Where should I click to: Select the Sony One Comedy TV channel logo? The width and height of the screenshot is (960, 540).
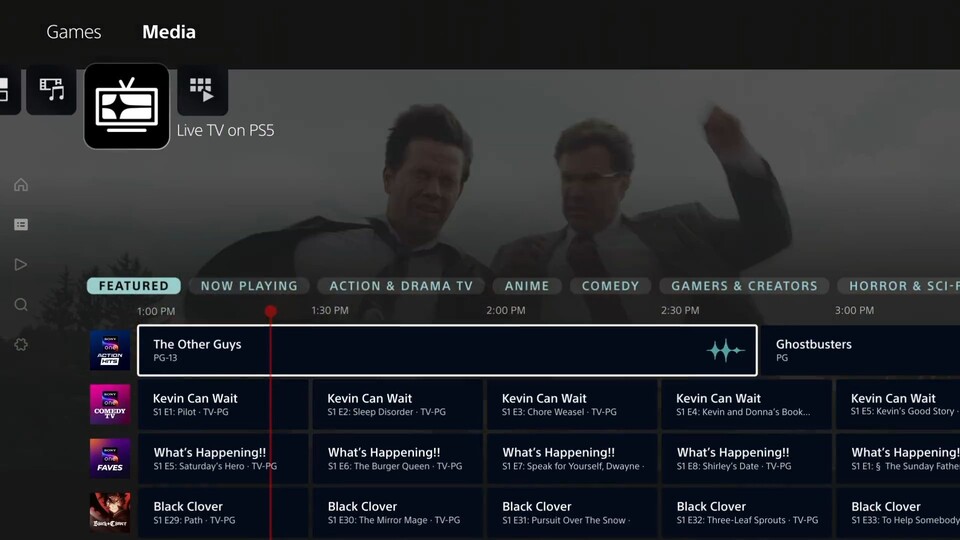click(x=110, y=404)
